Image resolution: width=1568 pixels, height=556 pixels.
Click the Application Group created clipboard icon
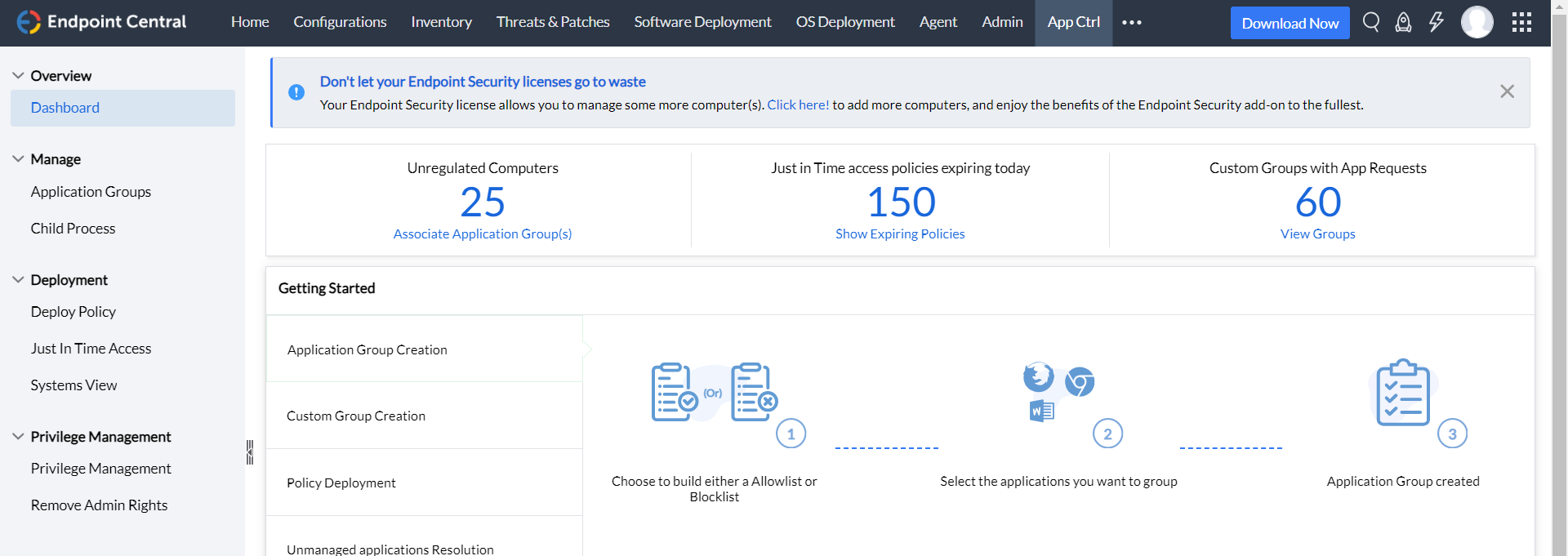coord(1403,393)
